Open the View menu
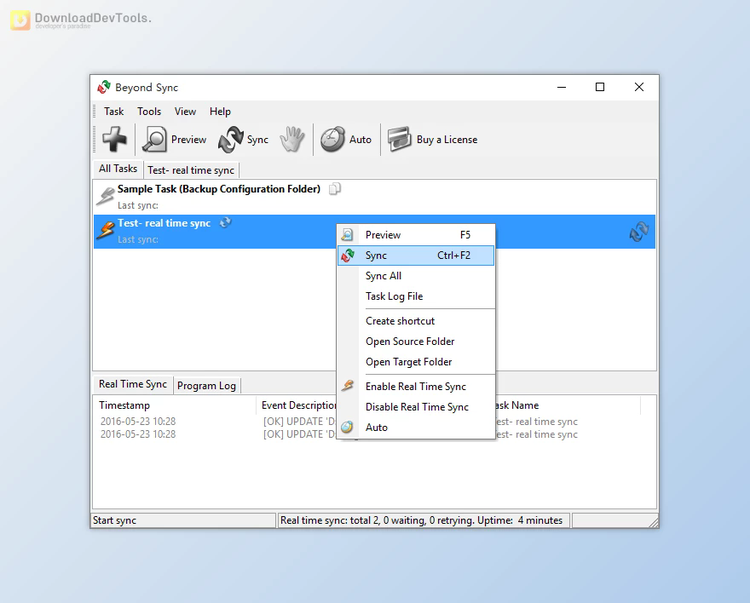 (185, 111)
